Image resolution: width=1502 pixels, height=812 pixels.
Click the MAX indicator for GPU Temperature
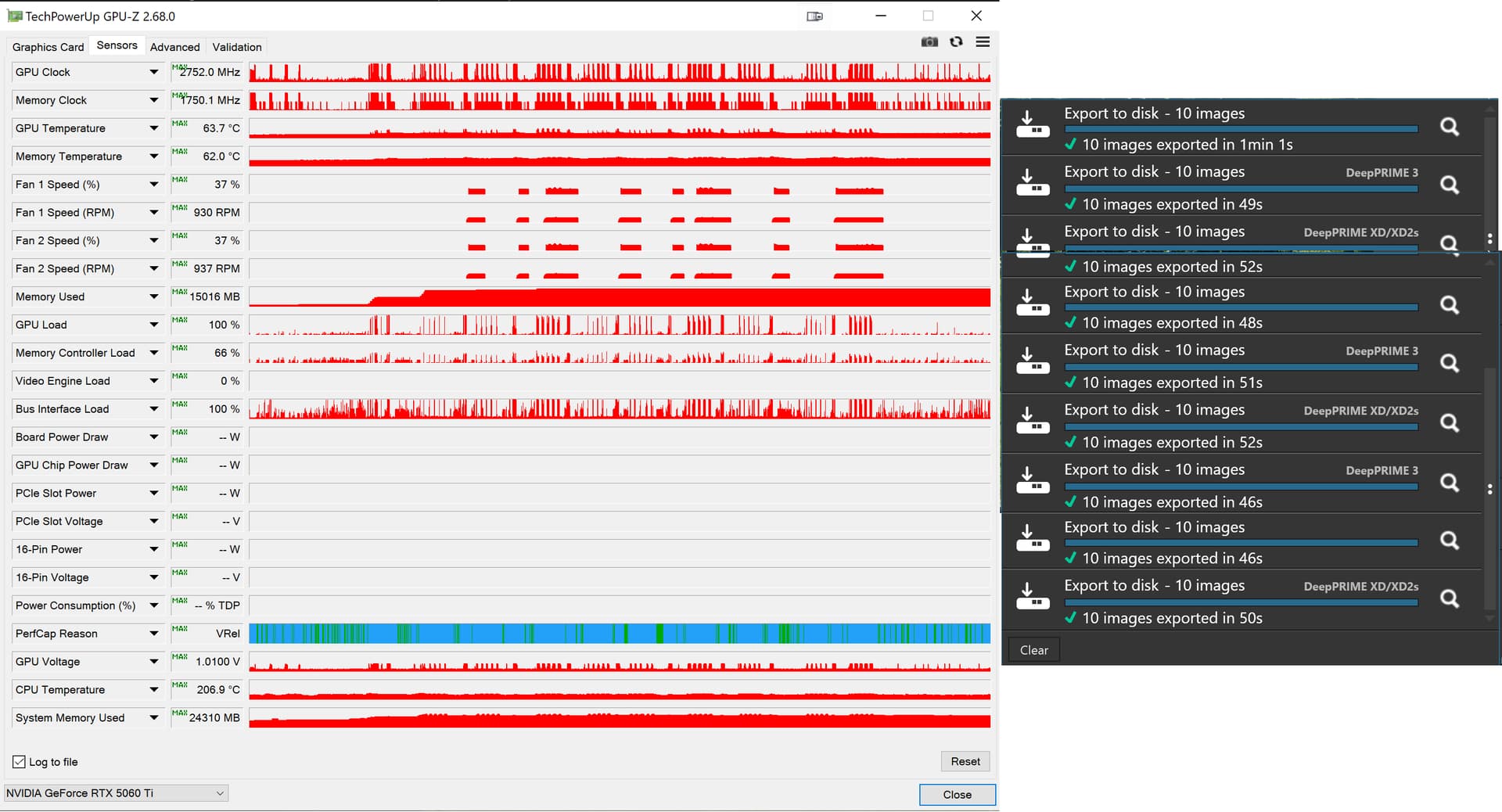pos(179,124)
